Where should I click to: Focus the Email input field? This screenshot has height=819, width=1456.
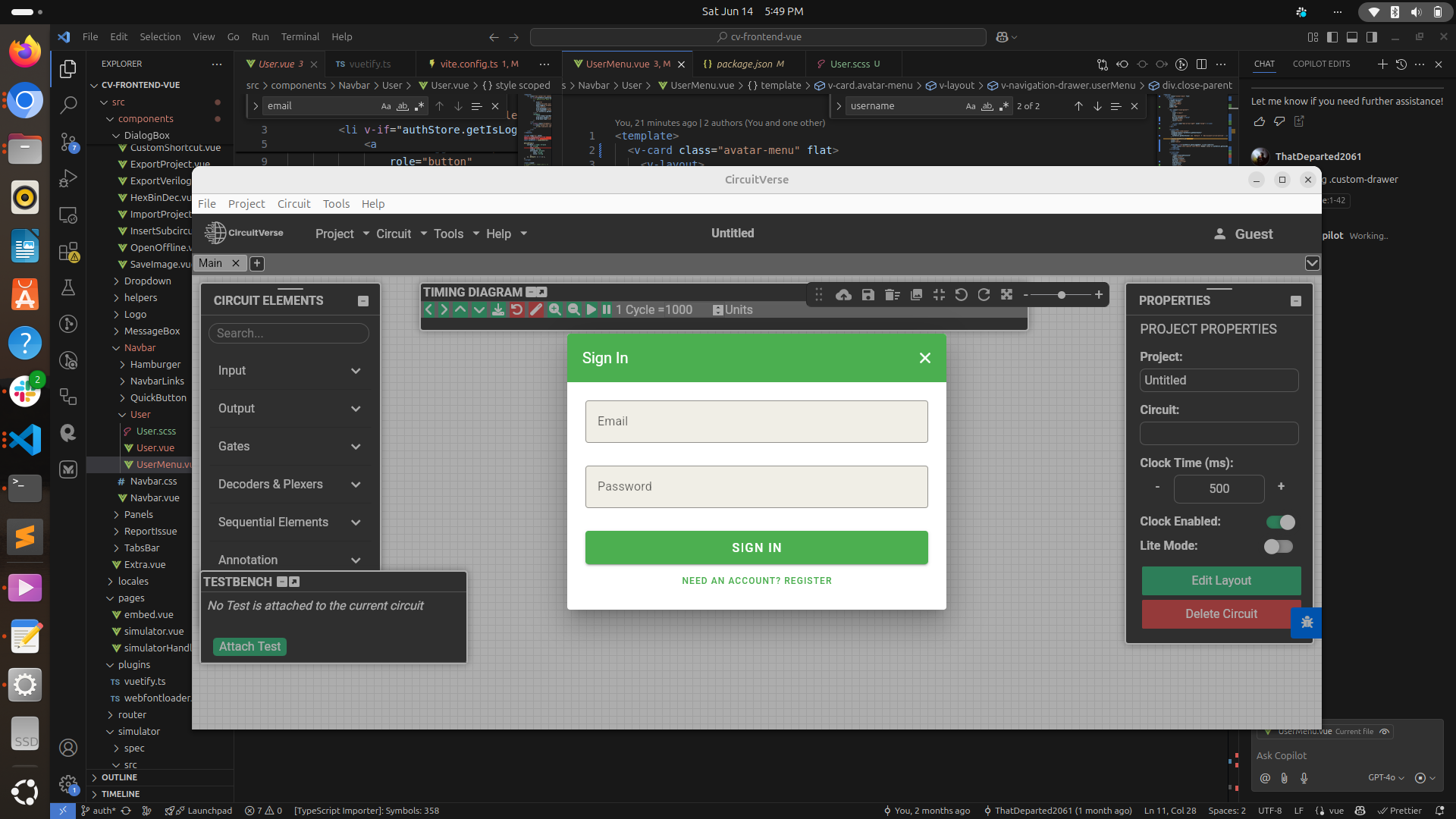[756, 421]
